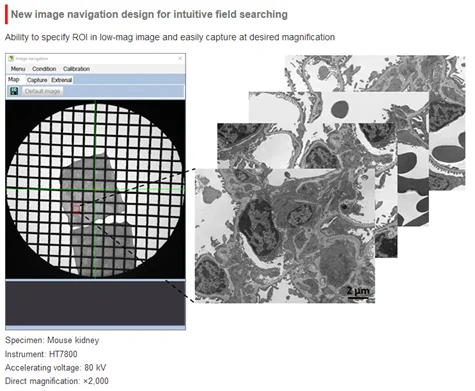Click the green save icon
The image size is (475, 391).
point(14,91)
